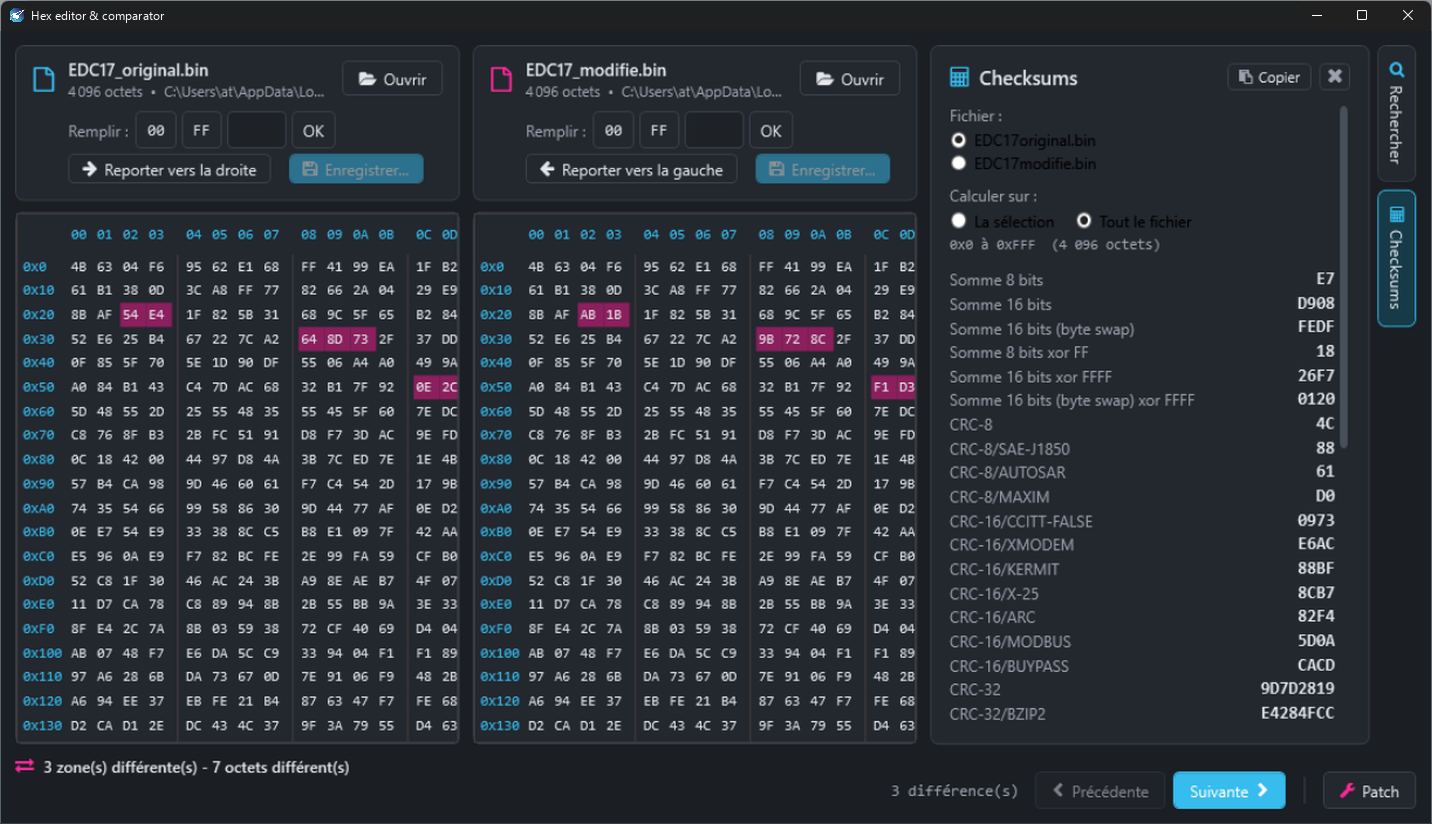Click the pink file icon for EDC17_modifie.bin

pyautogui.click(x=501, y=79)
